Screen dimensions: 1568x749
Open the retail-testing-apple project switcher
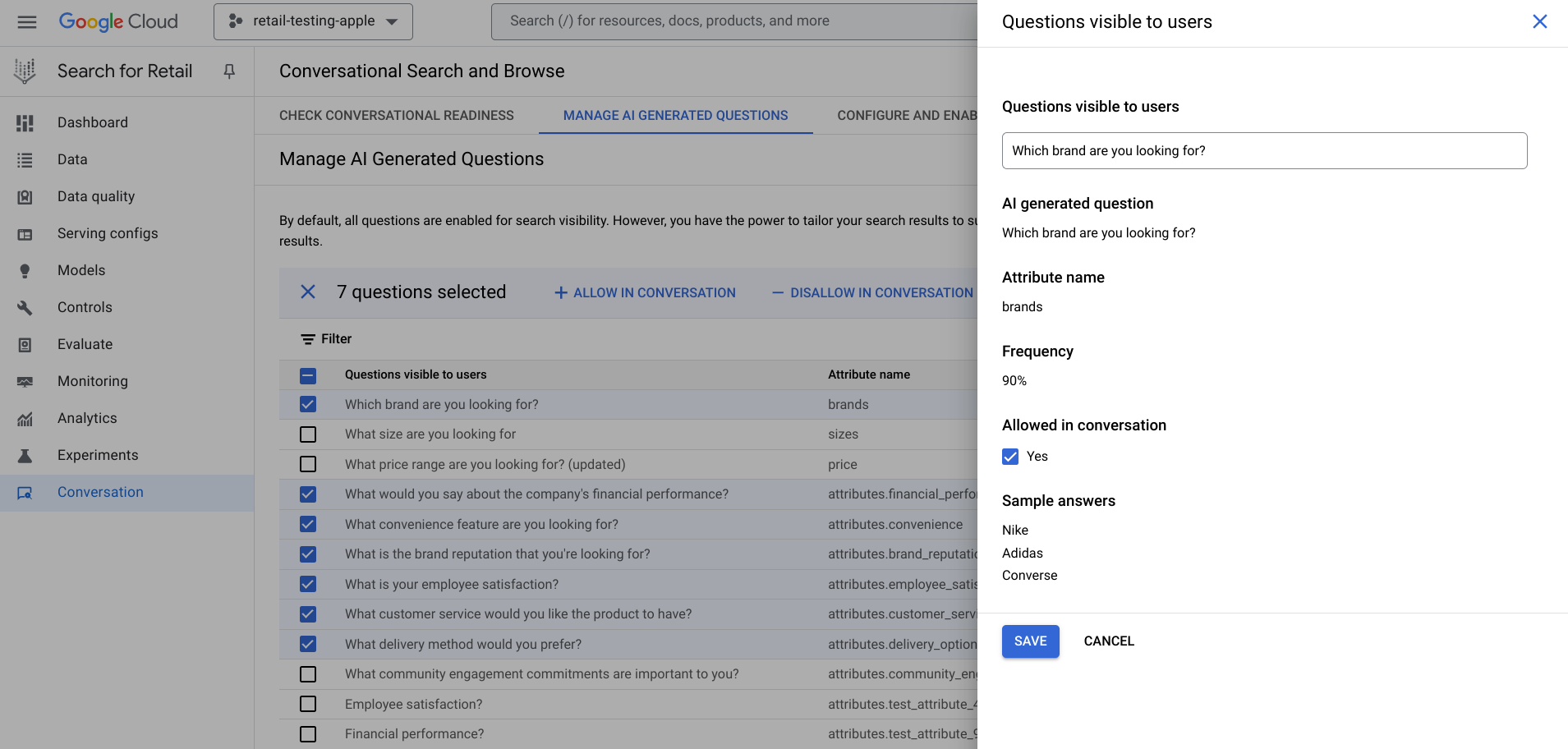[312, 21]
